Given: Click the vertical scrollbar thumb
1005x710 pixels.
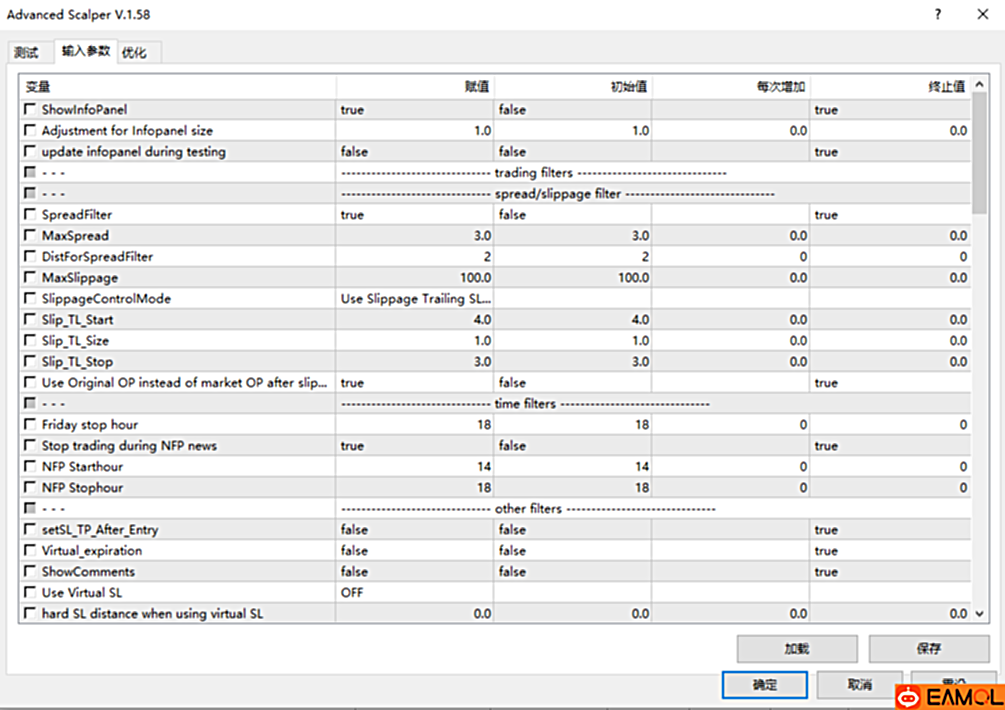Looking at the screenshot, I should (979, 153).
